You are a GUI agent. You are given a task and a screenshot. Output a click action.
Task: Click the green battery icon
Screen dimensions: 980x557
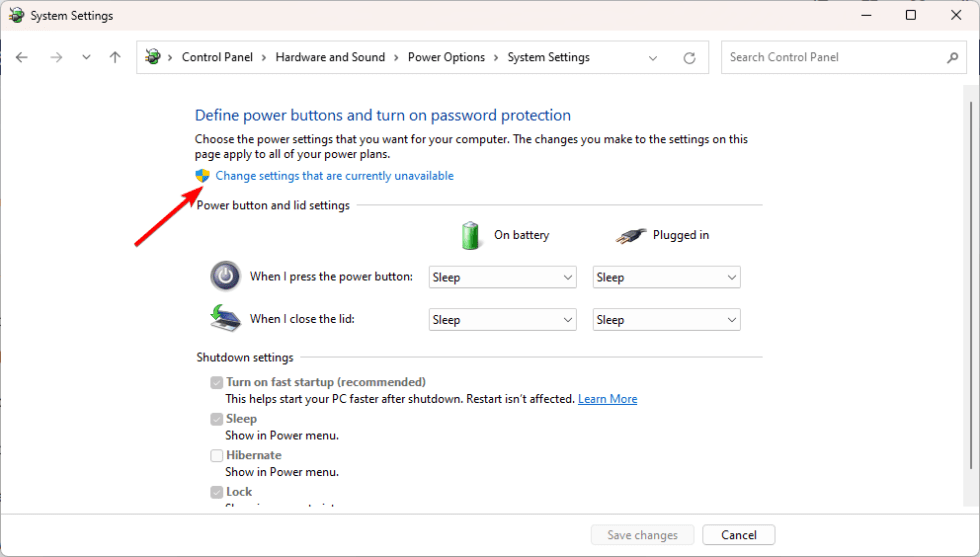tap(470, 235)
